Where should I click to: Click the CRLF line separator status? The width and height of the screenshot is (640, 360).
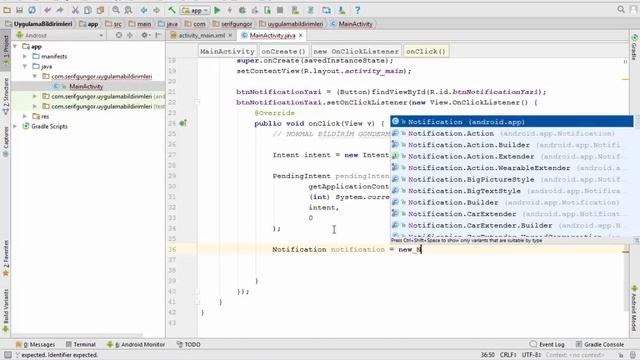click(x=508, y=355)
